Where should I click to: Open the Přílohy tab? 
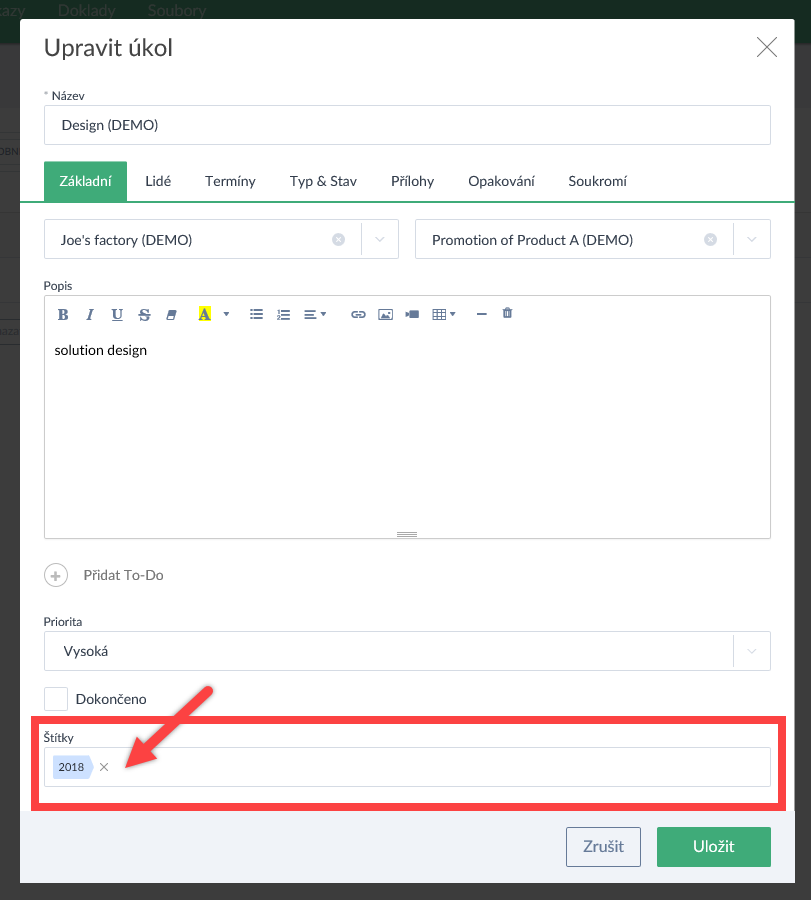412,181
